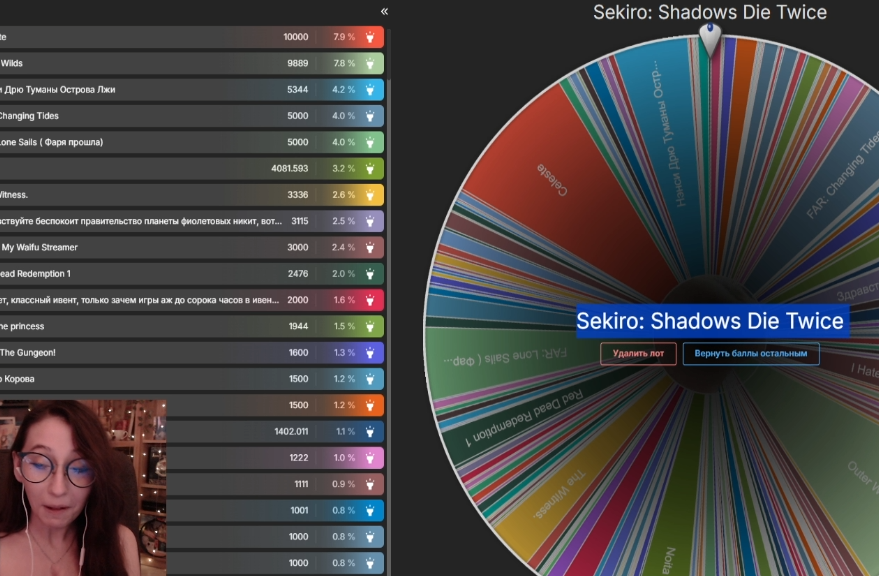Screen dimensions: 879x576
Task: Collapse the lot list with the double-chevron
Action: coord(384,11)
